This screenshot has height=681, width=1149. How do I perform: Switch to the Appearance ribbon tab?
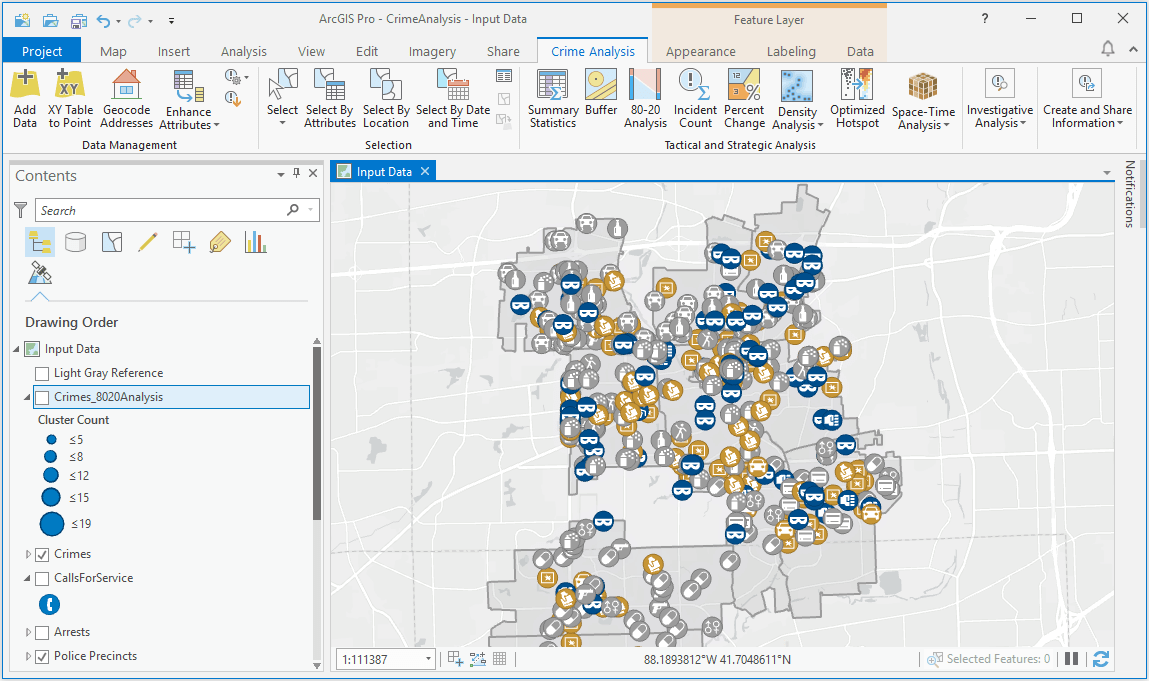pyautogui.click(x=700, y=50)
